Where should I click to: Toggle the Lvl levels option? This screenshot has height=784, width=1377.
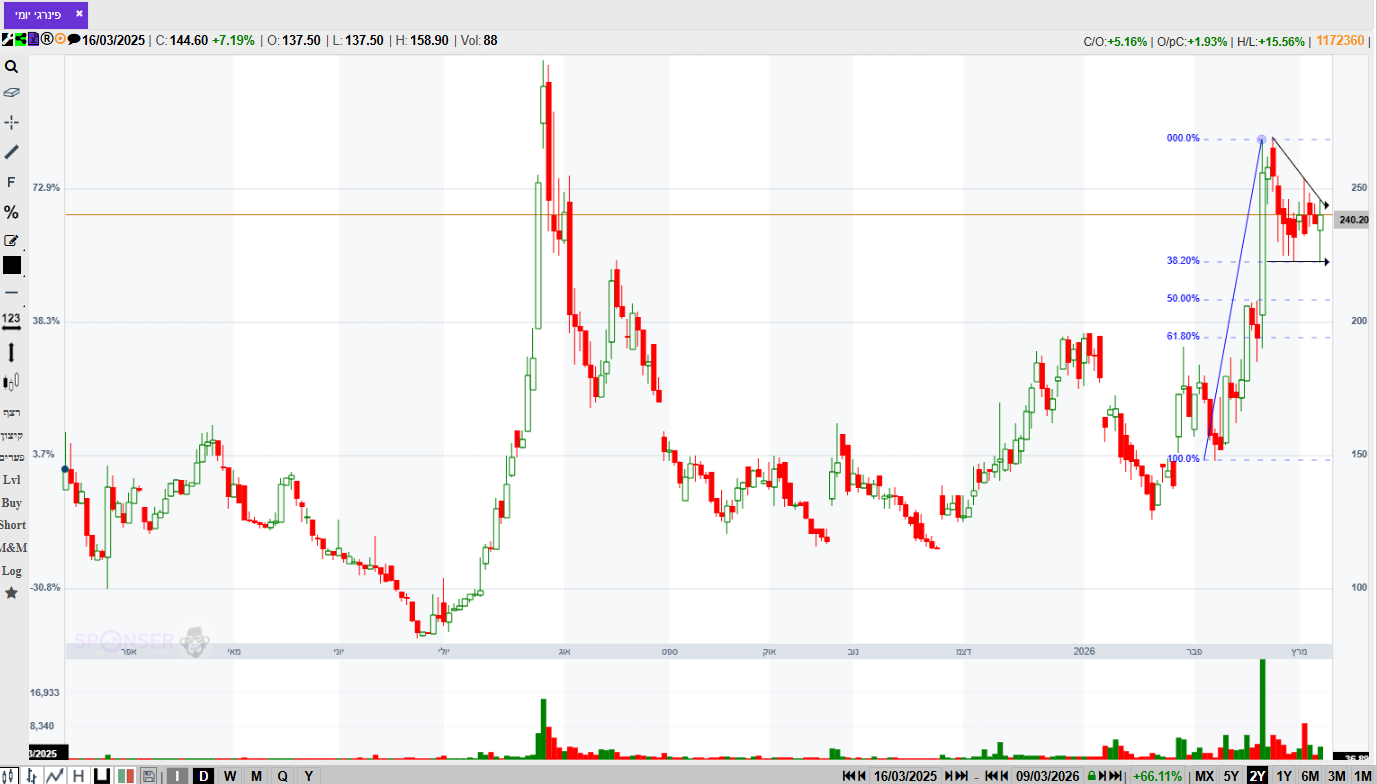point(11,480)
